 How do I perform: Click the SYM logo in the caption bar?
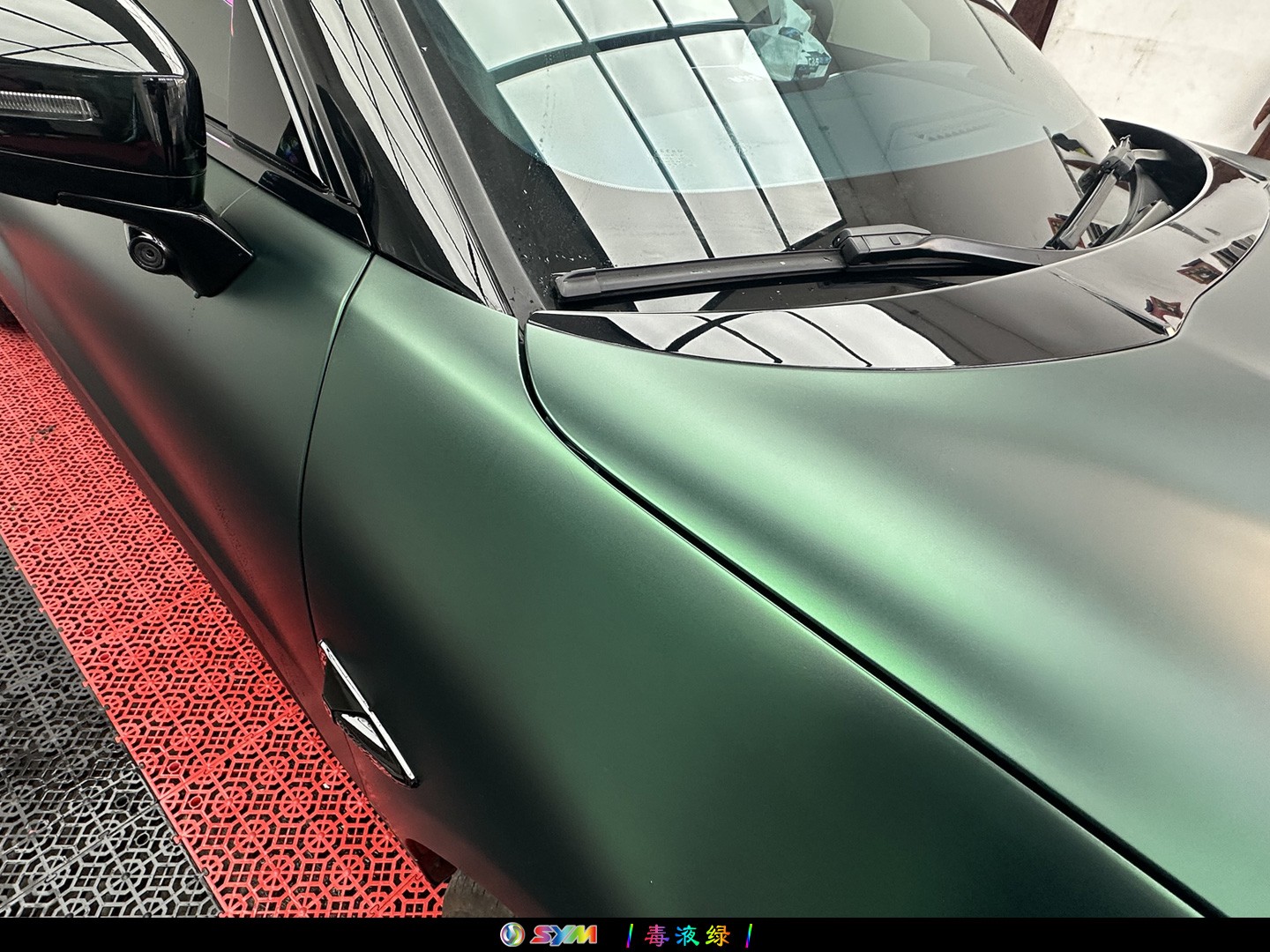(x=549, y=934)
